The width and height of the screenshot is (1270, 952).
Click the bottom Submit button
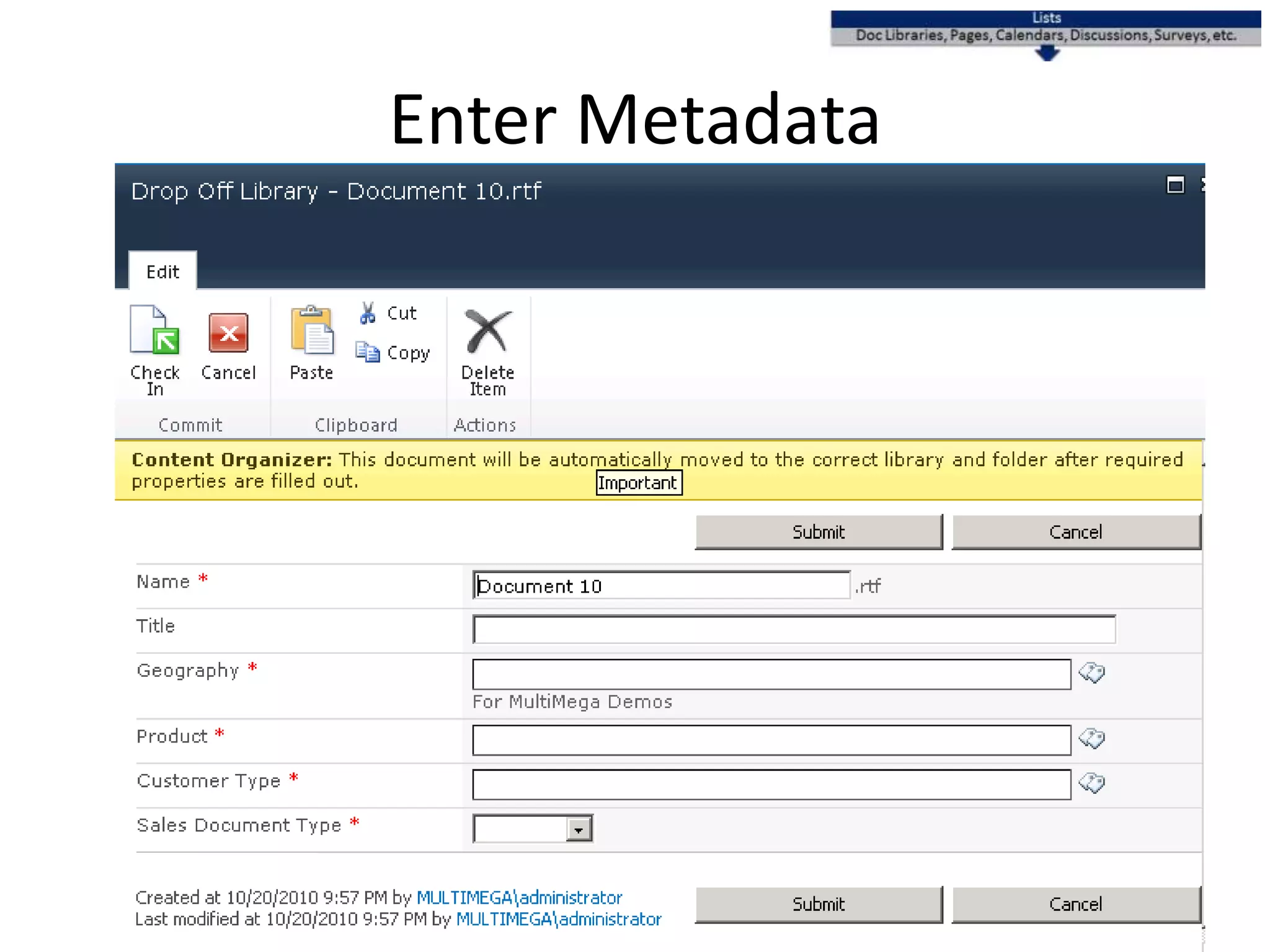coord(819,904)
